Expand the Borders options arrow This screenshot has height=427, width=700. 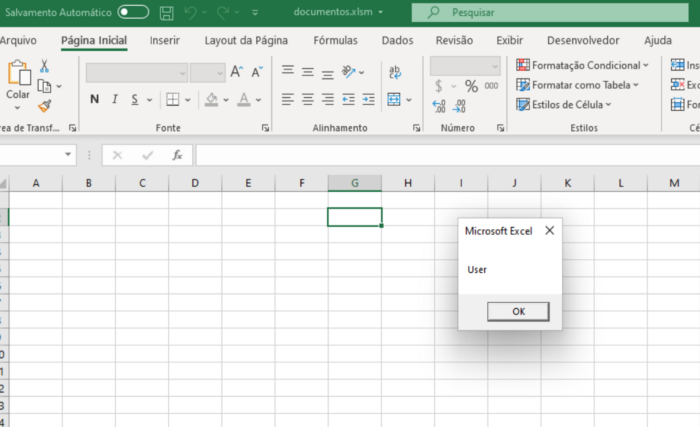188,100
